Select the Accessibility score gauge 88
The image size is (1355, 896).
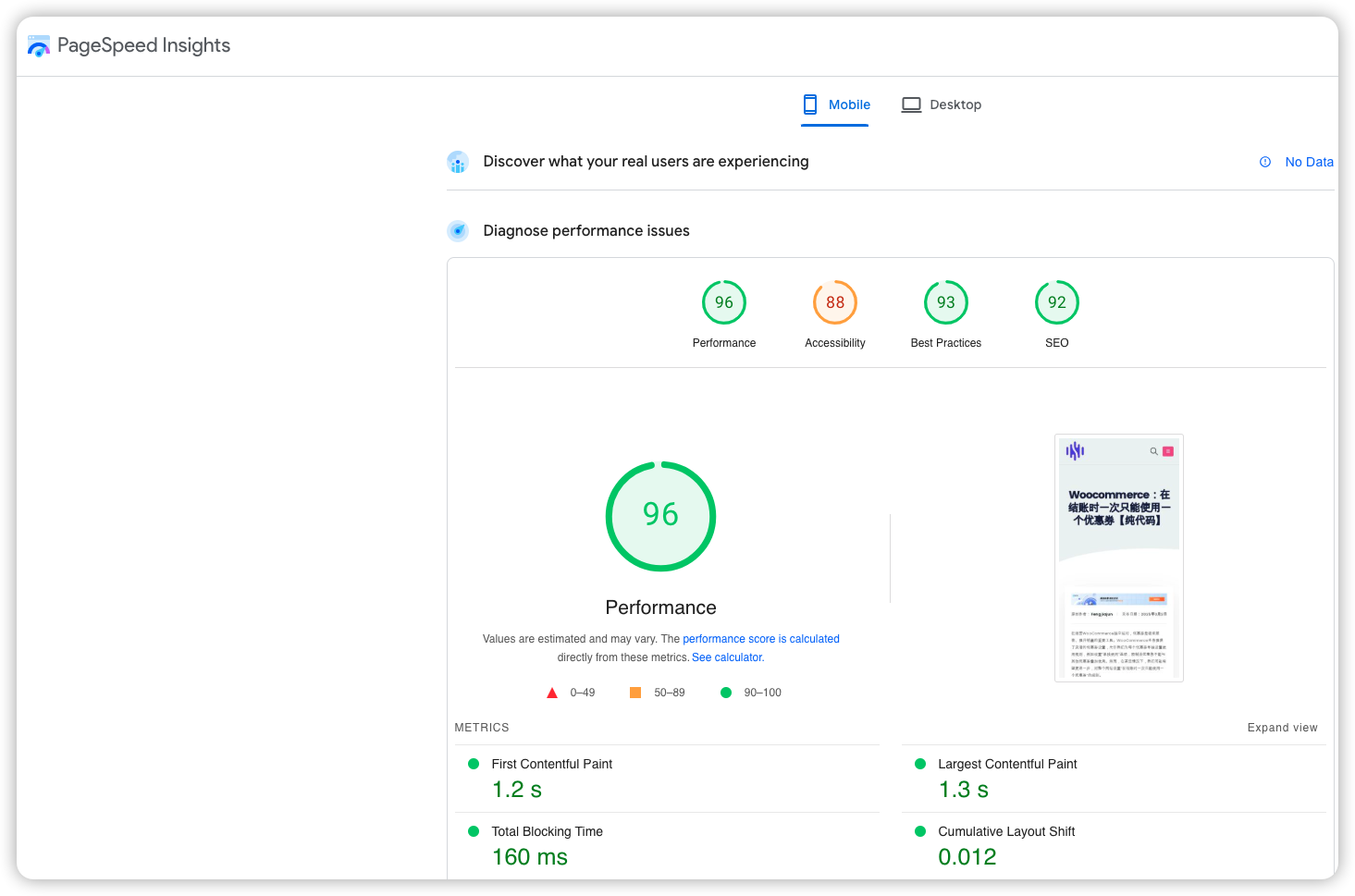coord(835,303)
